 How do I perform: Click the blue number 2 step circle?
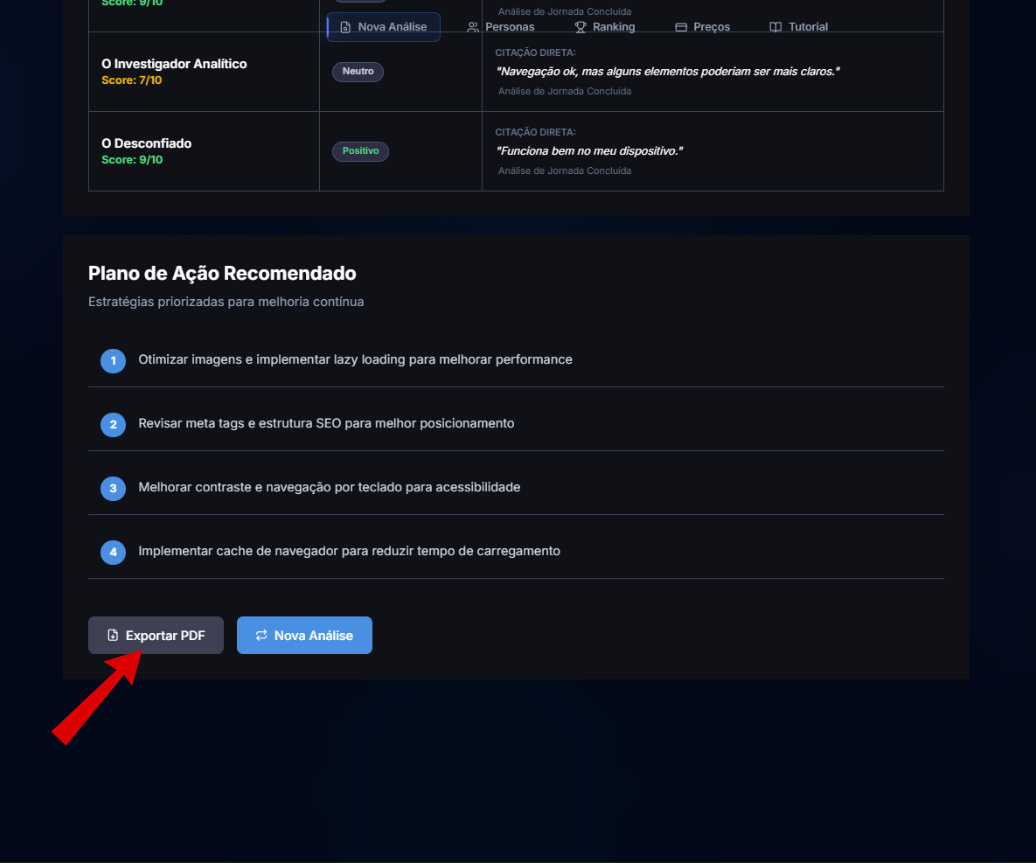pos(113,424)
